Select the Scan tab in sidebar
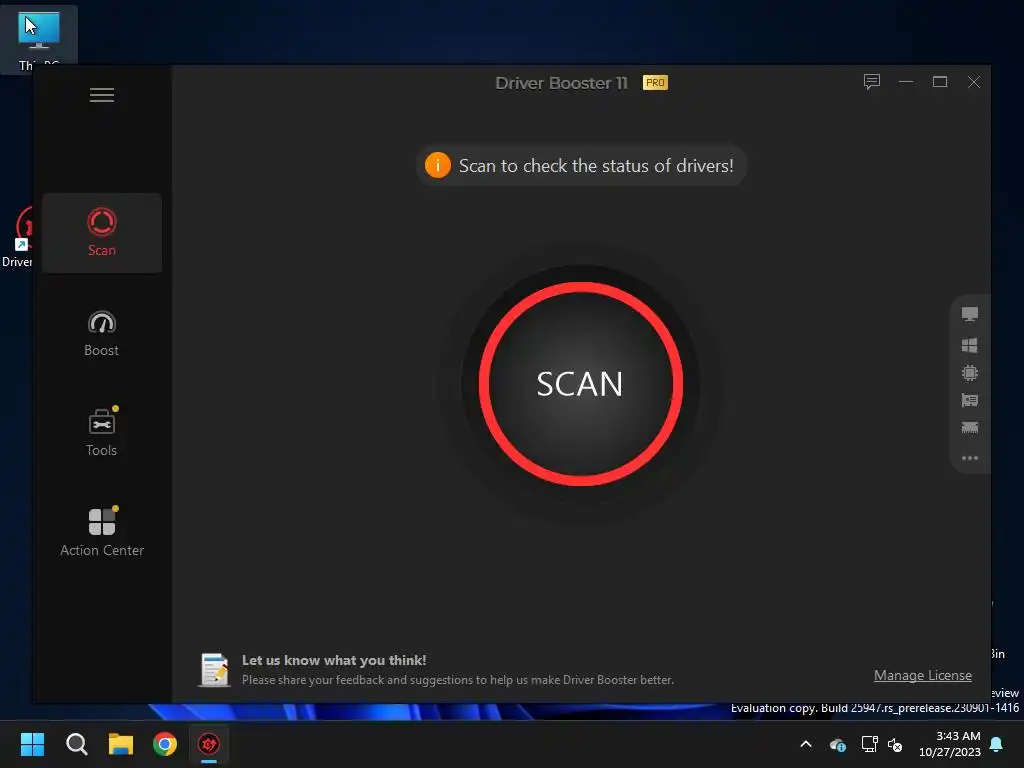This screenshot has height=768, width=1024. 102,232
